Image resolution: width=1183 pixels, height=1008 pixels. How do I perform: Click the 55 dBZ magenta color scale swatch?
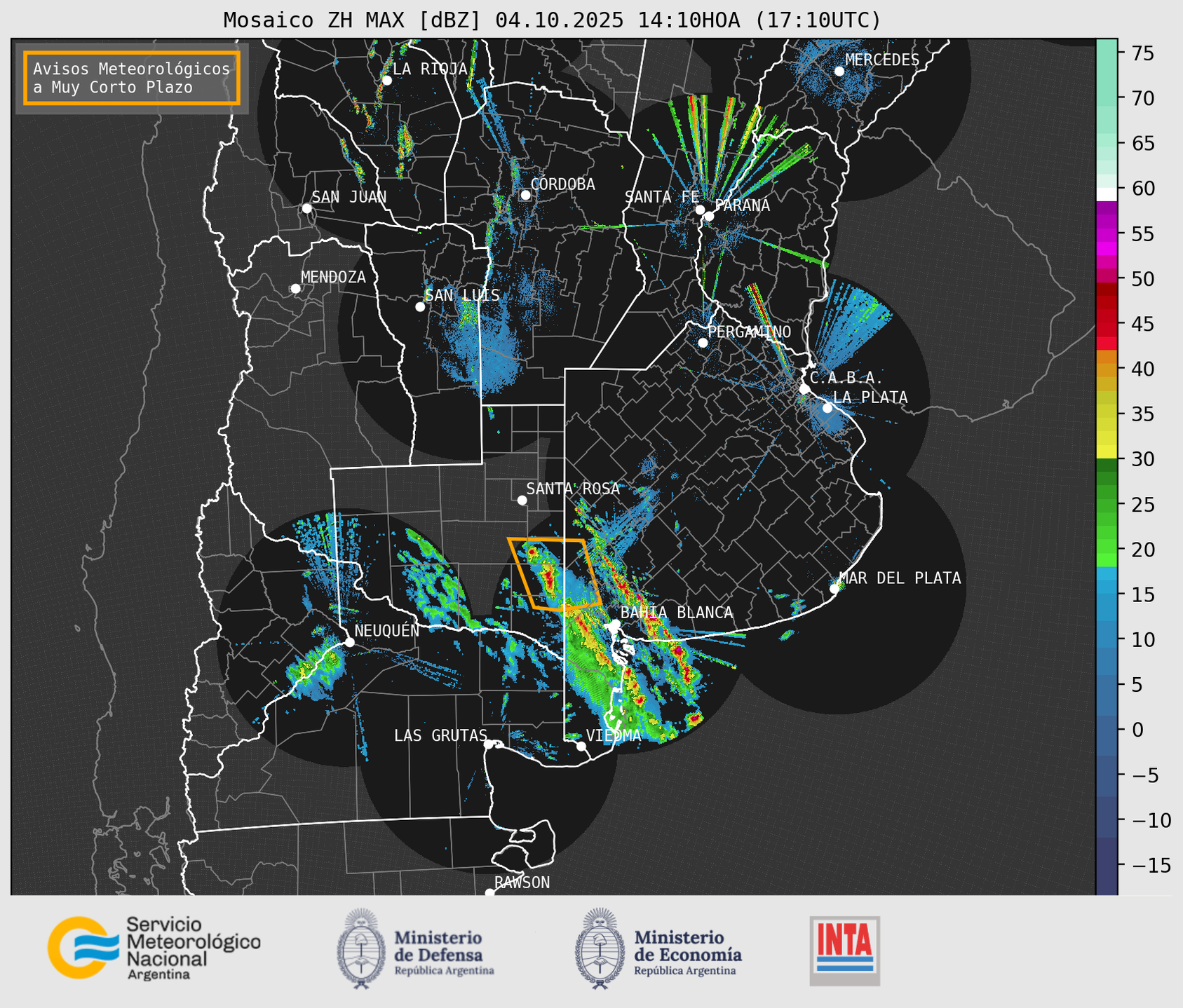(x=1107, y=235)
